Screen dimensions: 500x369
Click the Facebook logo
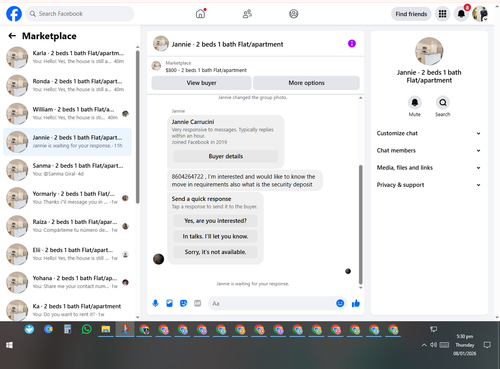point(14,14)
